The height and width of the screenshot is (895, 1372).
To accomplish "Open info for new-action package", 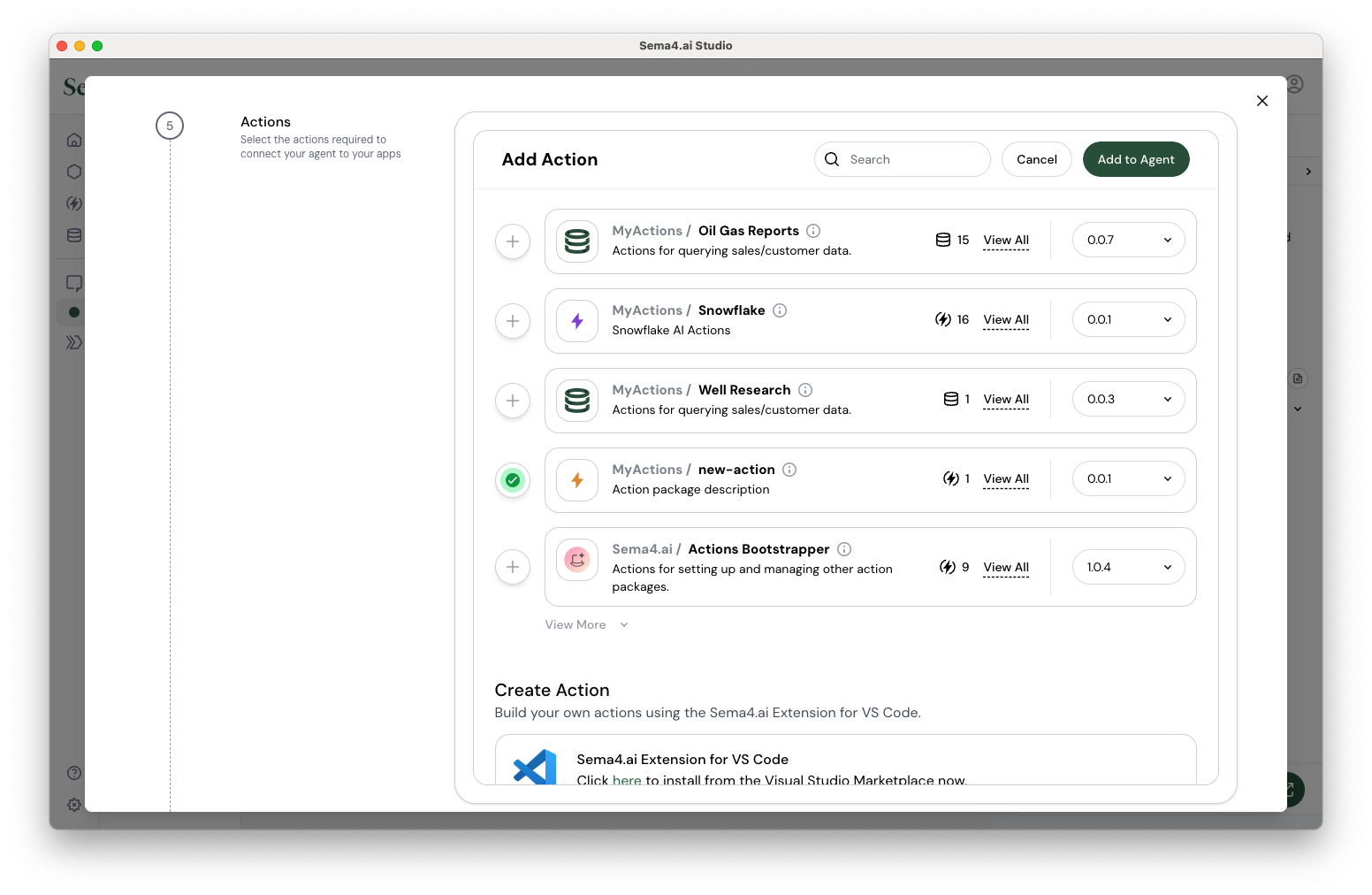I will (x=789, y=470).
